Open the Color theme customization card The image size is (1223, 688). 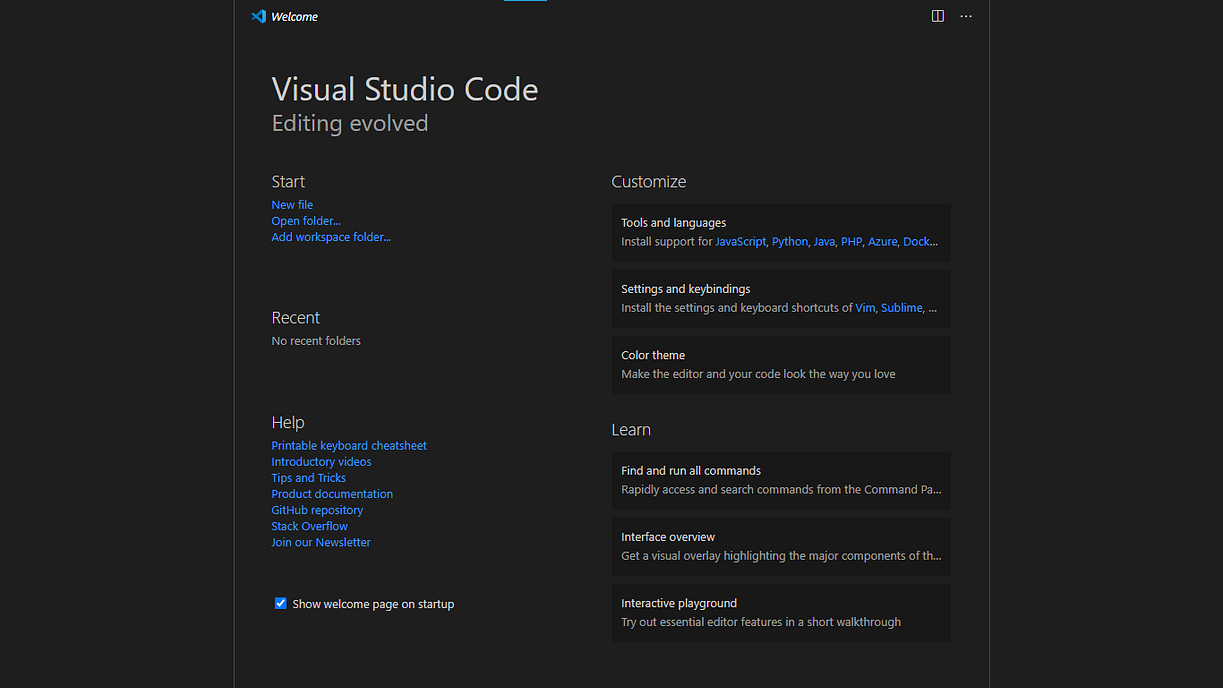click(781, 364)
